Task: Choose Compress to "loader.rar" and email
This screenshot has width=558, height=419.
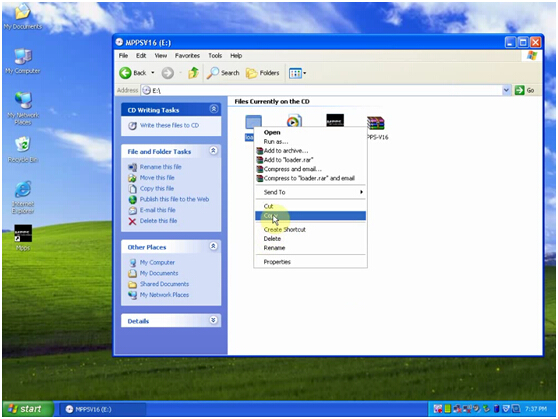Action: (310, 179)
